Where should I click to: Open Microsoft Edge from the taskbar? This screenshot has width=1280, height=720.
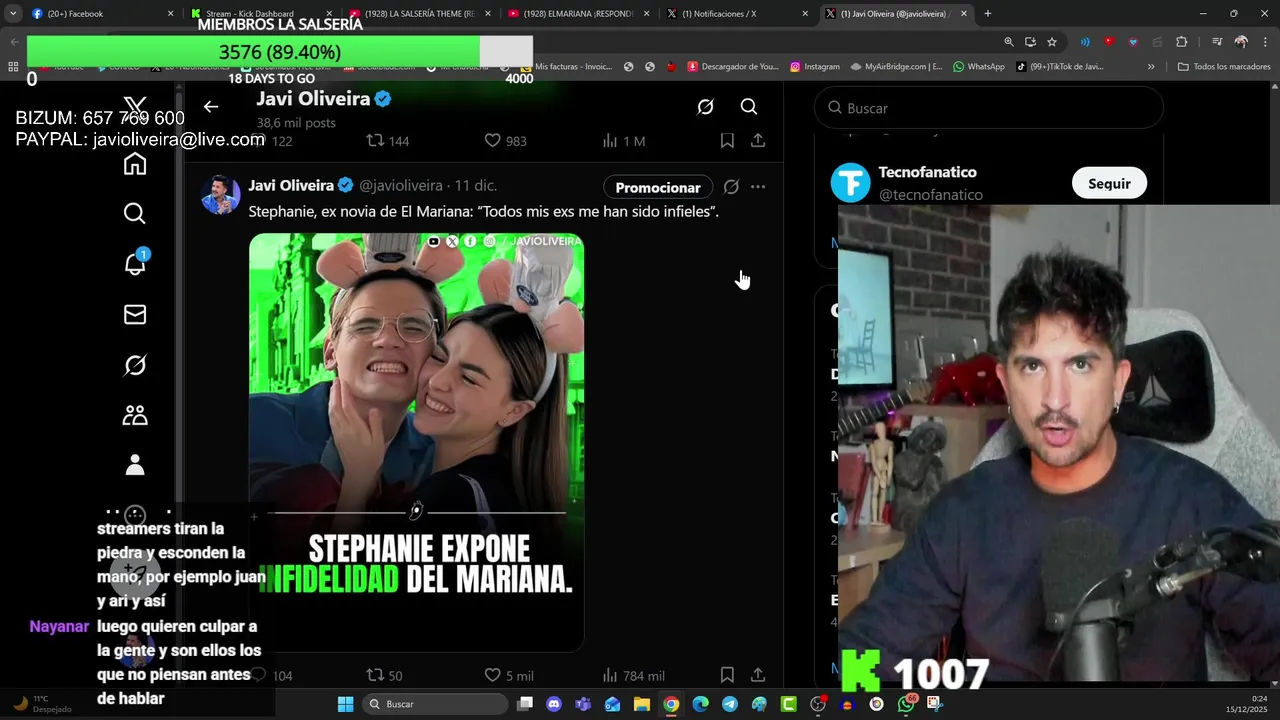[700, 704]
